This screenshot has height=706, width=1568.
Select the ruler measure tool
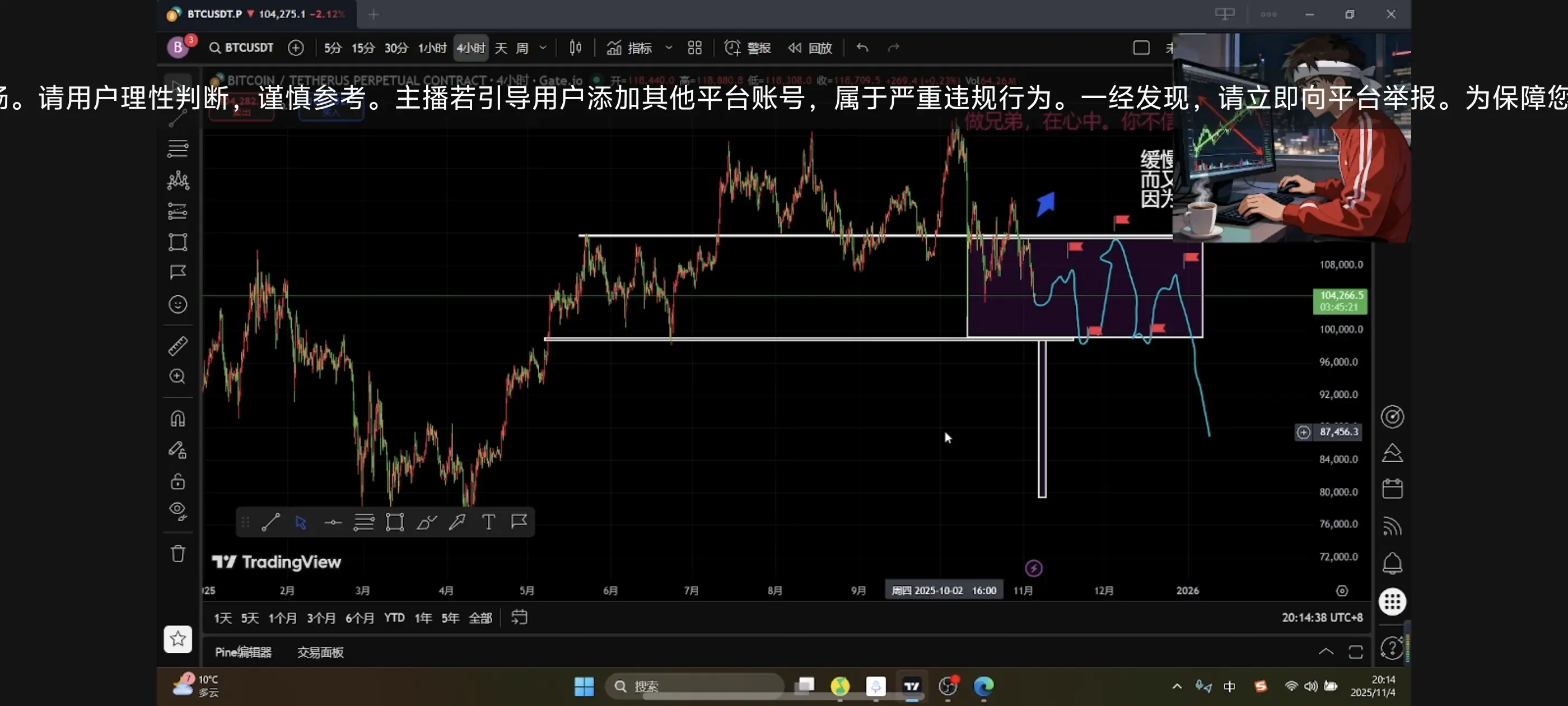178,346
